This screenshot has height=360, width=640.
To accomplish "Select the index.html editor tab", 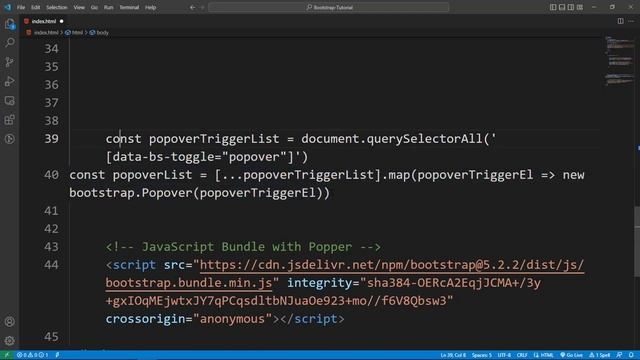I will point(44,21).
